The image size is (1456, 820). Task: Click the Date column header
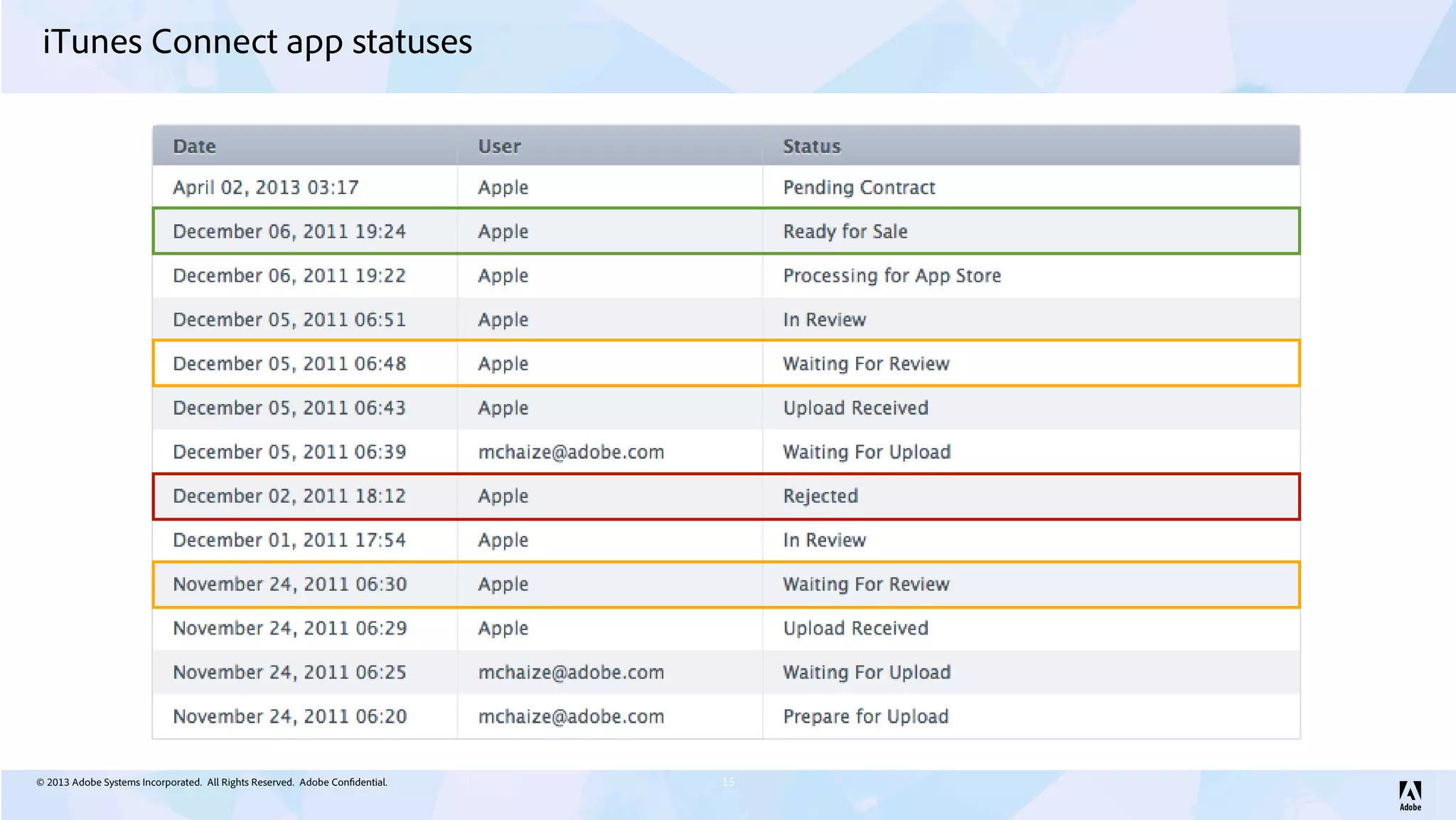[194, 147]
